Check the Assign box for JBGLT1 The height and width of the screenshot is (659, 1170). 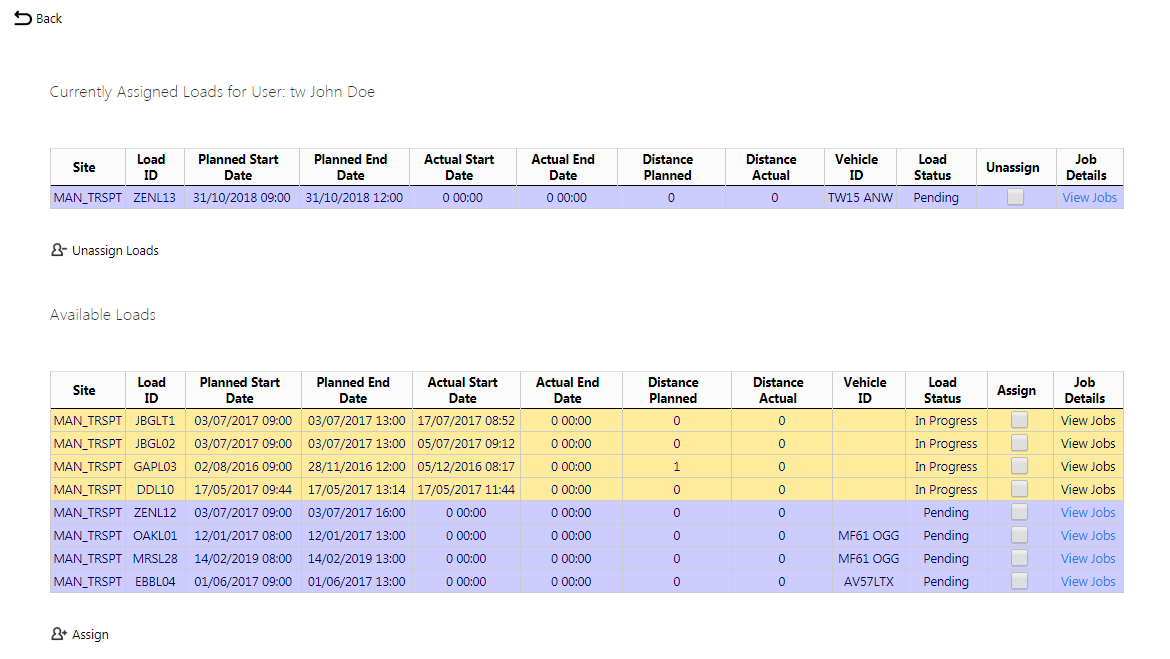(x=1019, y=420)
